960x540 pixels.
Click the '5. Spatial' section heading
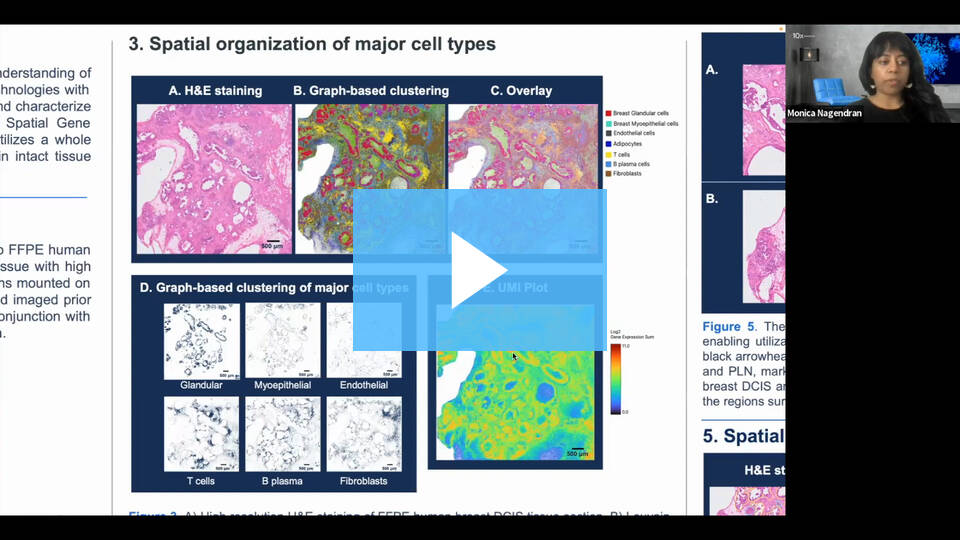(x=743, y=436)
